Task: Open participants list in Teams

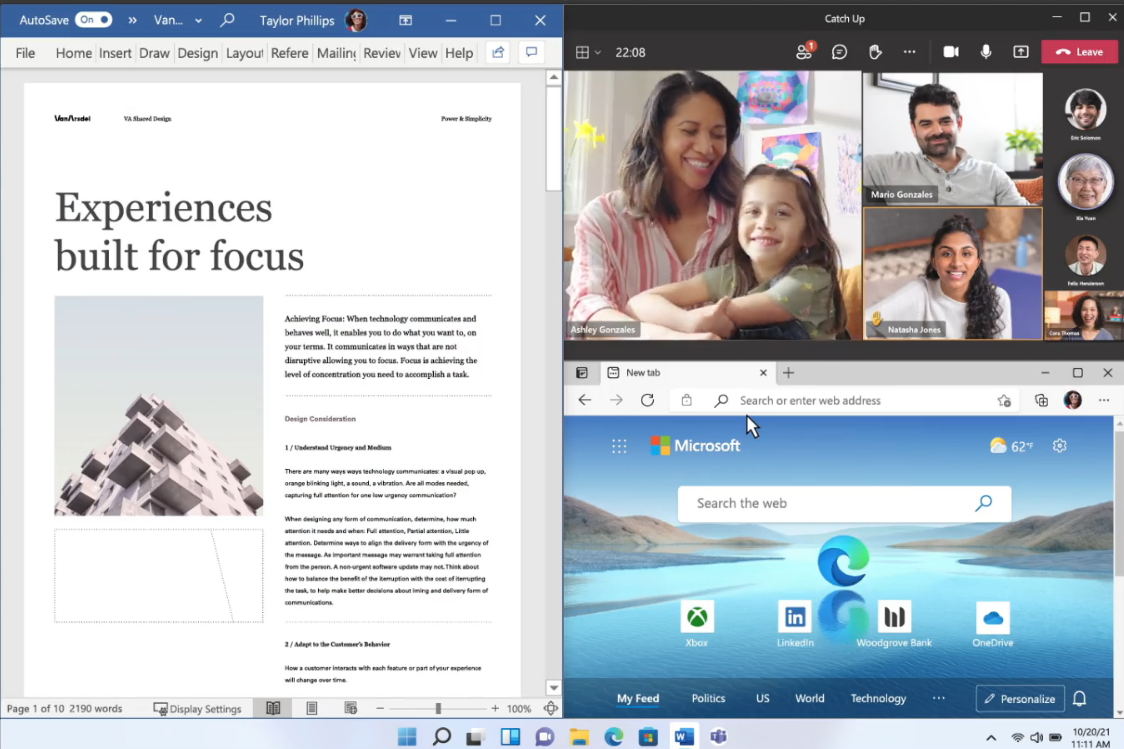Action: coord(804,52)
